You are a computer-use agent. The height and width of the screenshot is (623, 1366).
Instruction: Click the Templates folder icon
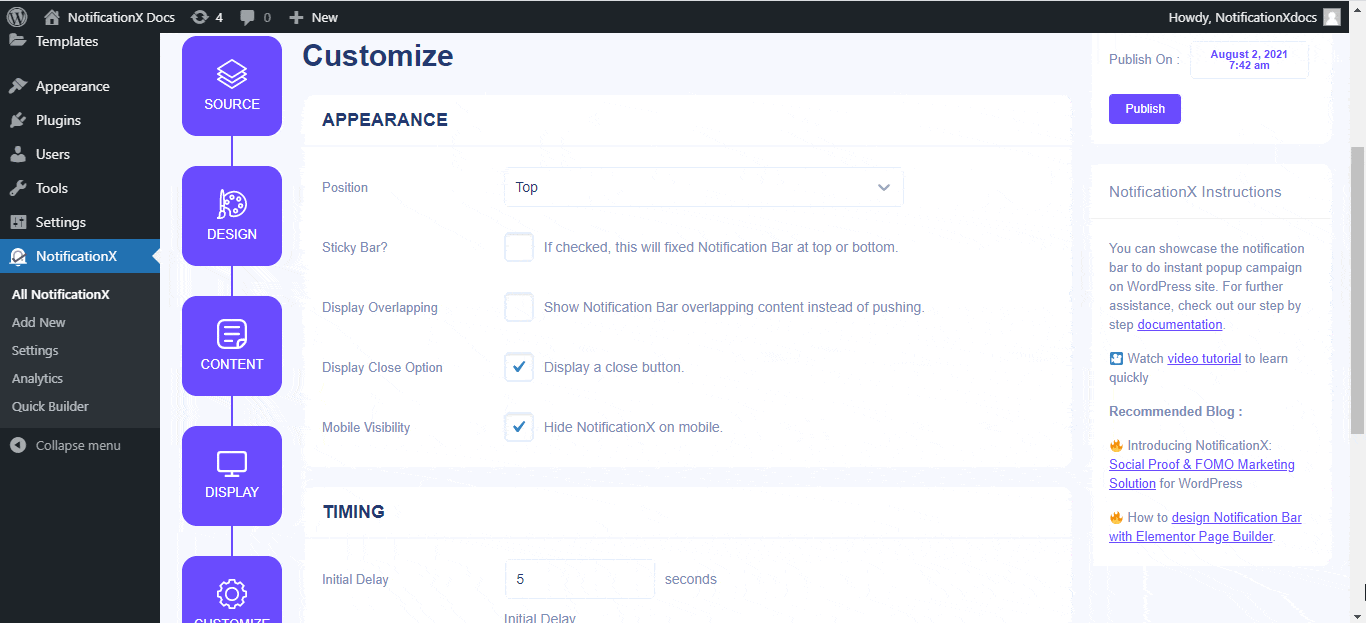[18, 41]
